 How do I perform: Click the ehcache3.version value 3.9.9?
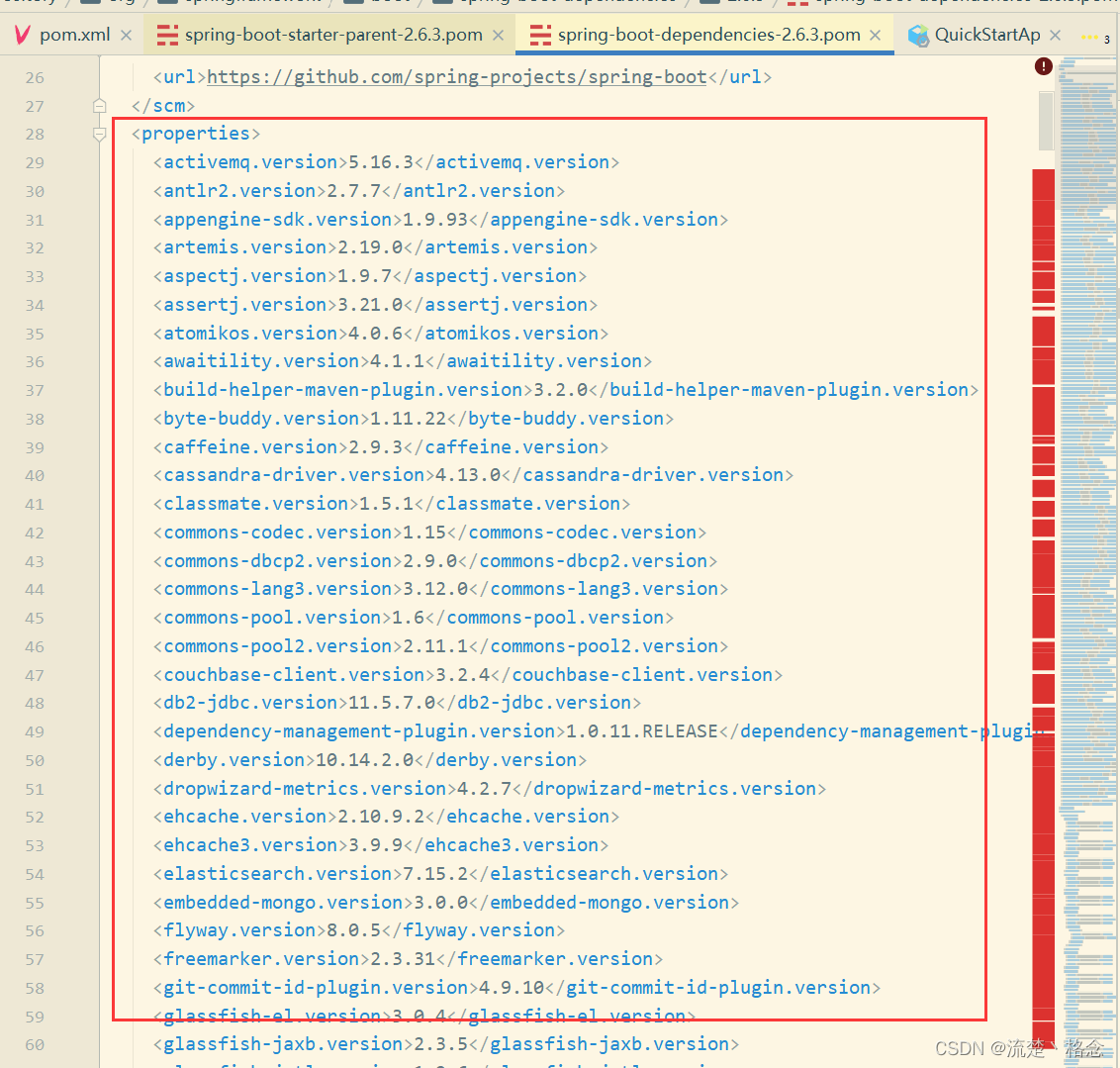[375, 843]
